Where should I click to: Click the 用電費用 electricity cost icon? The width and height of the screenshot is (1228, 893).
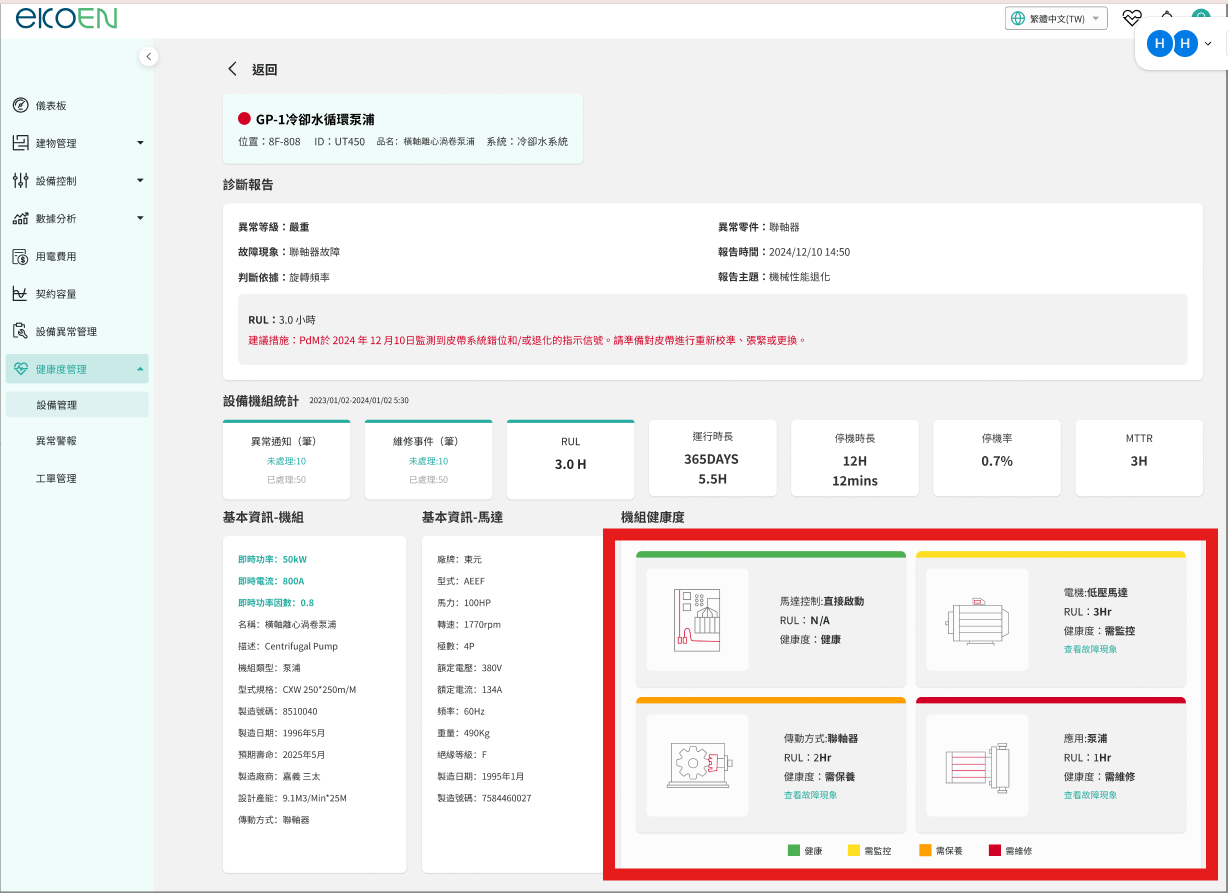pyautogui.click(x=20, y=257)
